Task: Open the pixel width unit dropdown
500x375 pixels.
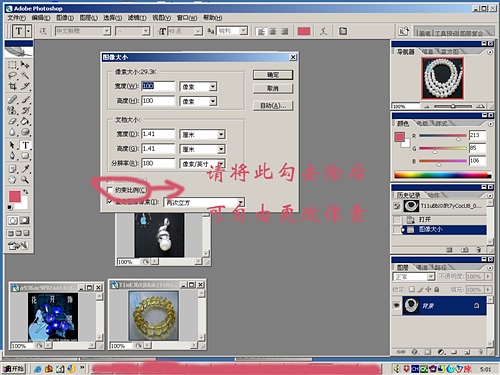Action: [198, 87]
